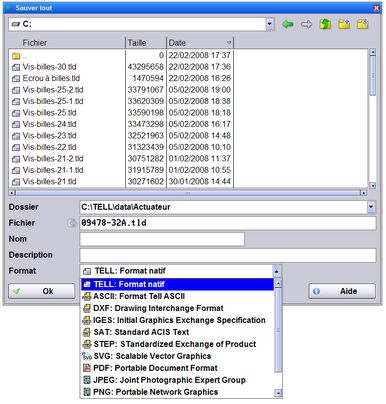Select file Vis-billes-25.tld

coord(49,113)
